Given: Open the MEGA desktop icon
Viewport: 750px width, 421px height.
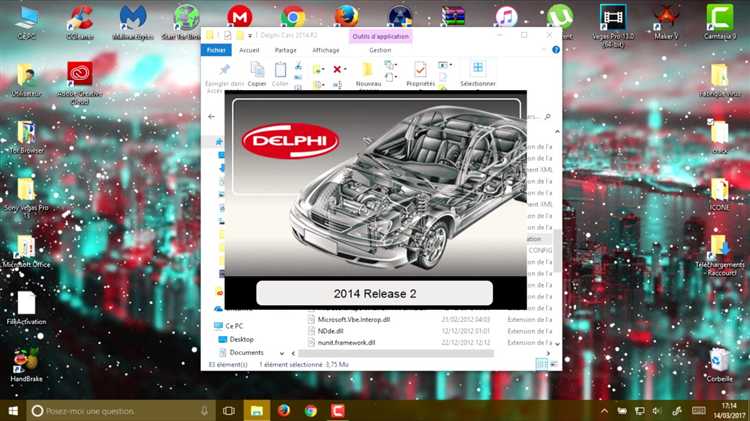Looking at the screenshot, I should [x=240, y=17].
